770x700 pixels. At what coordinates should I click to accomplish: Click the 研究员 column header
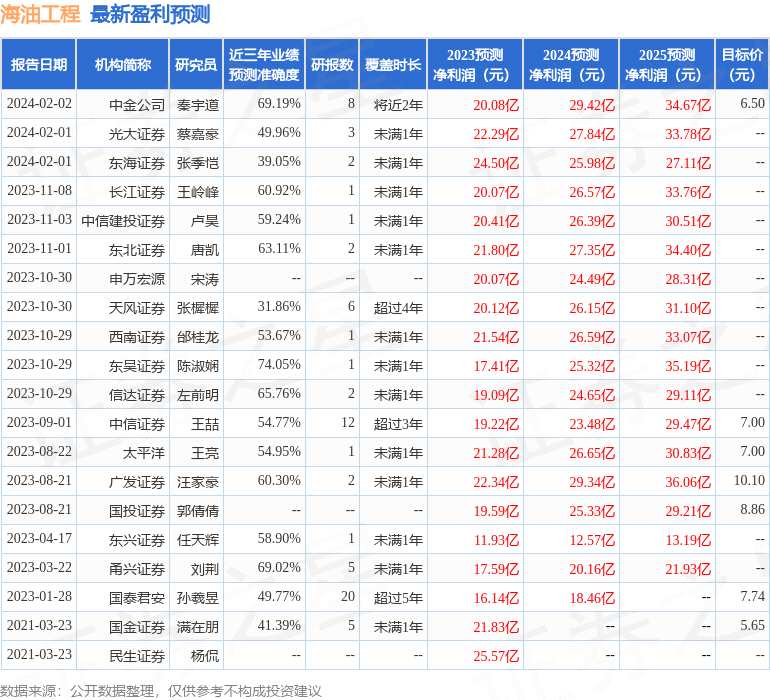[x=196, y=64]
